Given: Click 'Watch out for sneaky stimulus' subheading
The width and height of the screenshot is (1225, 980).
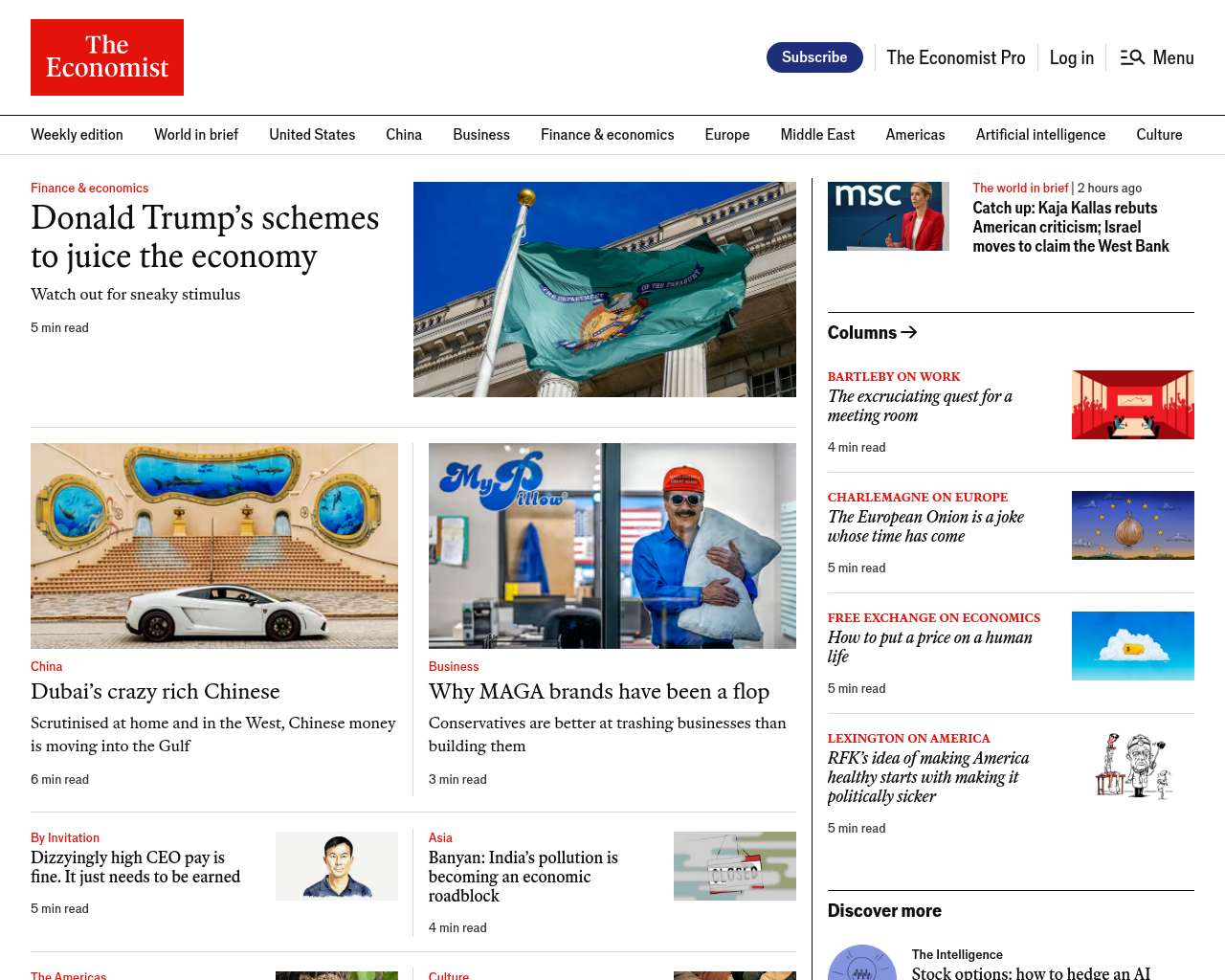Looking at the screenshot, I should coord(136,295).
